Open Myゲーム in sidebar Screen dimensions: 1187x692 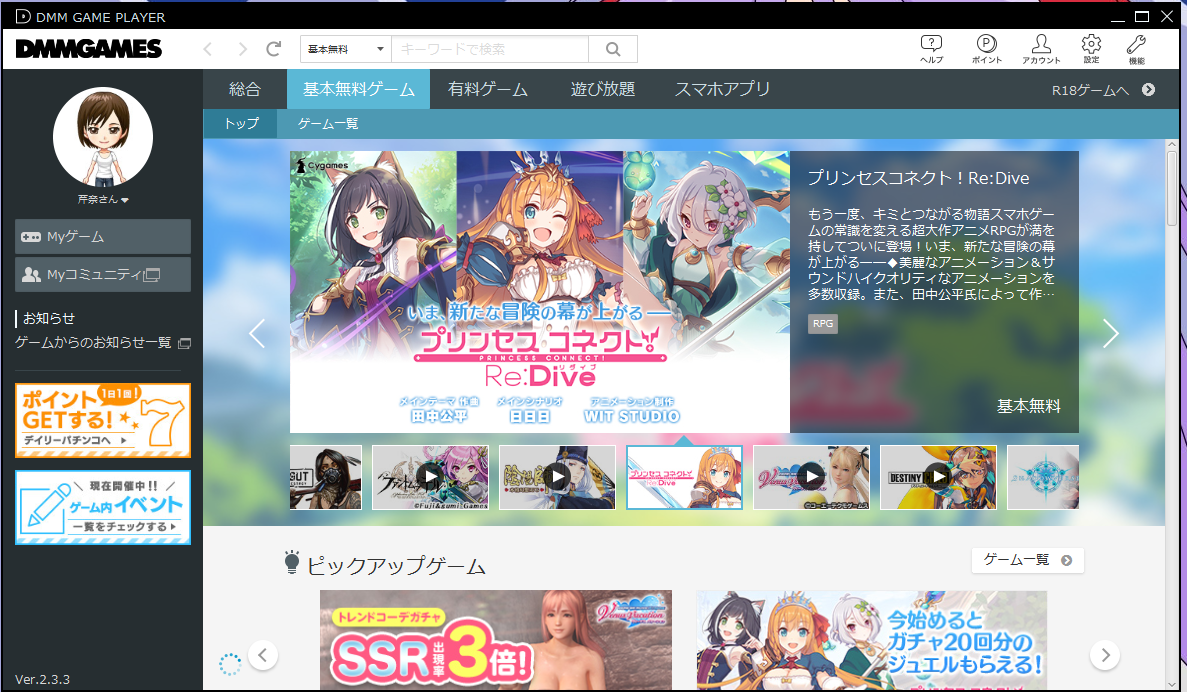click(x=103, y=237)
